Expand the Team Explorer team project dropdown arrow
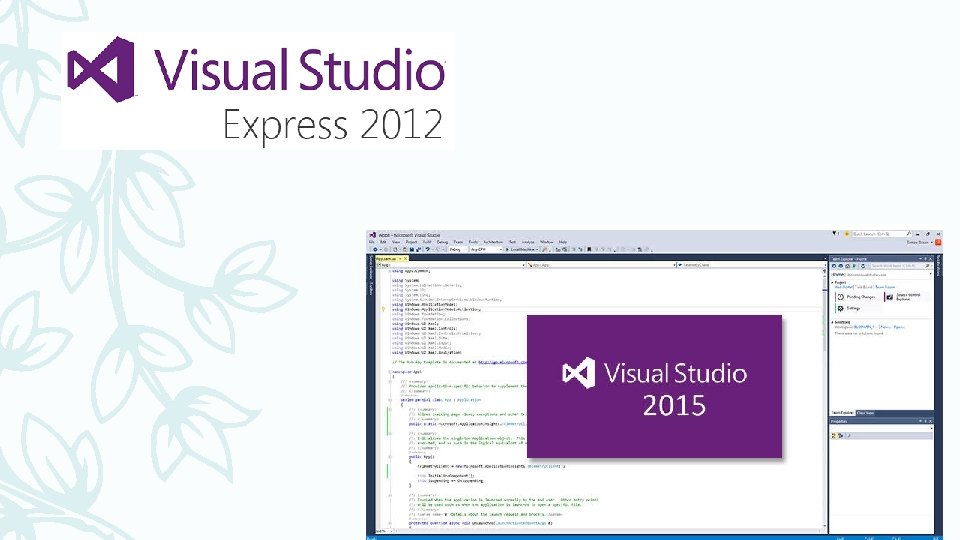 pos(931,274)
